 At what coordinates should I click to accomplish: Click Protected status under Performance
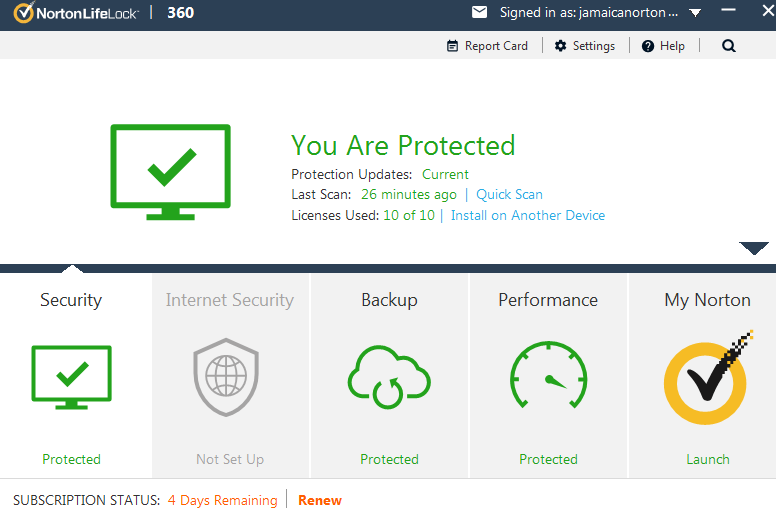(x=548, y=459)
